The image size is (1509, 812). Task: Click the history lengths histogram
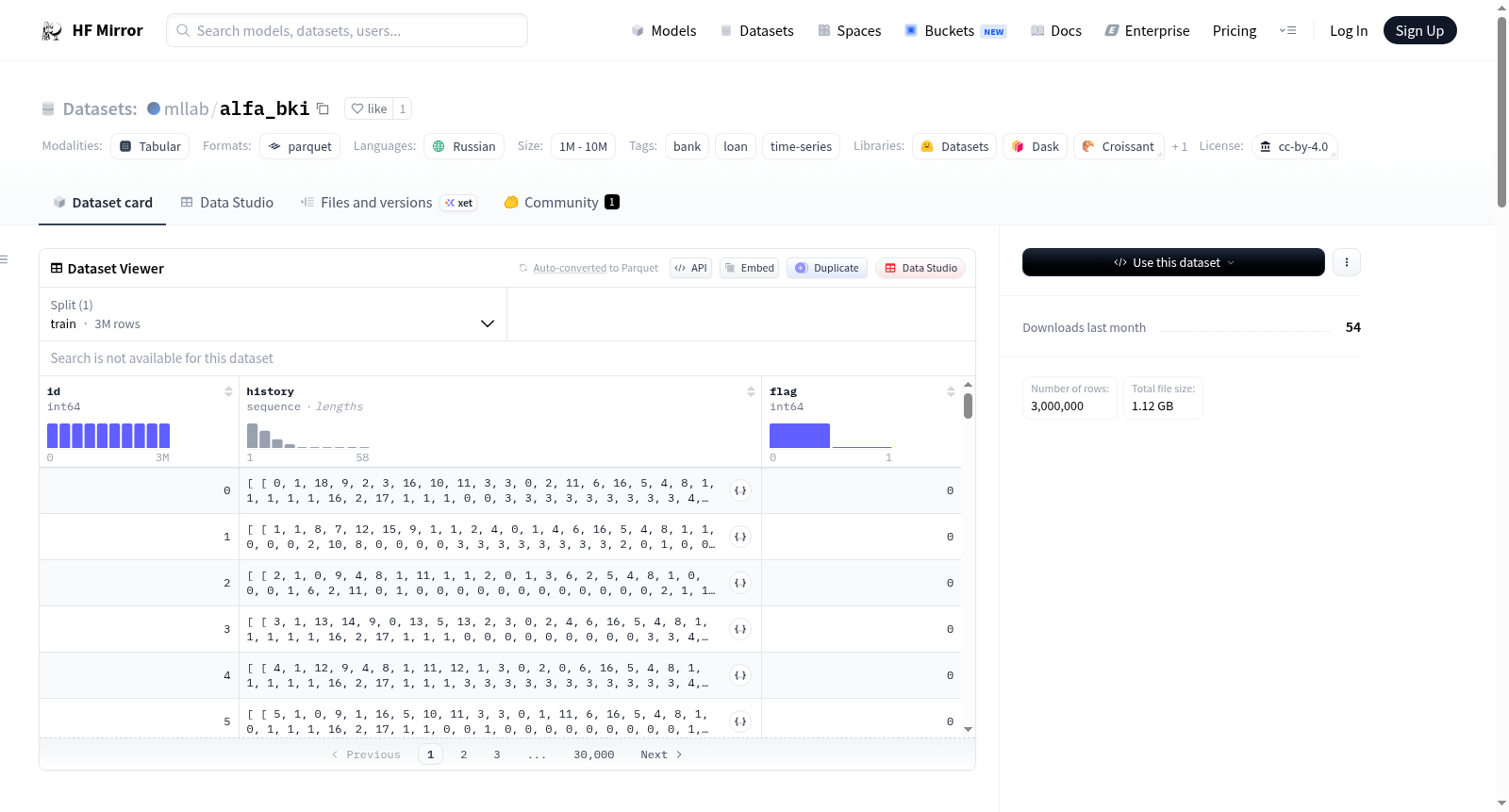point(308,436)
